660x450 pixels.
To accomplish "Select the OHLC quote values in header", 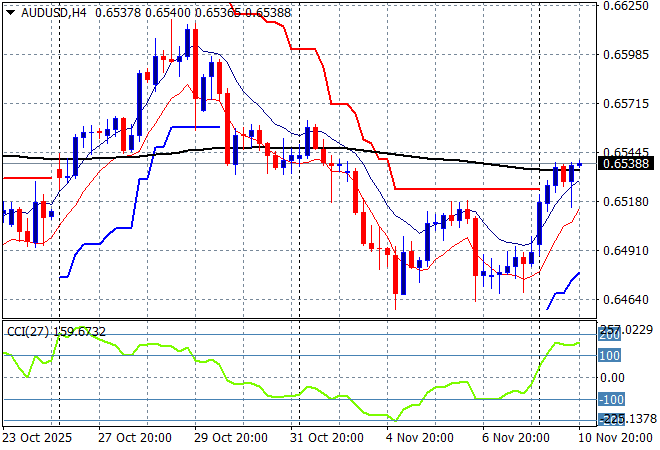I will click(193, 13).
